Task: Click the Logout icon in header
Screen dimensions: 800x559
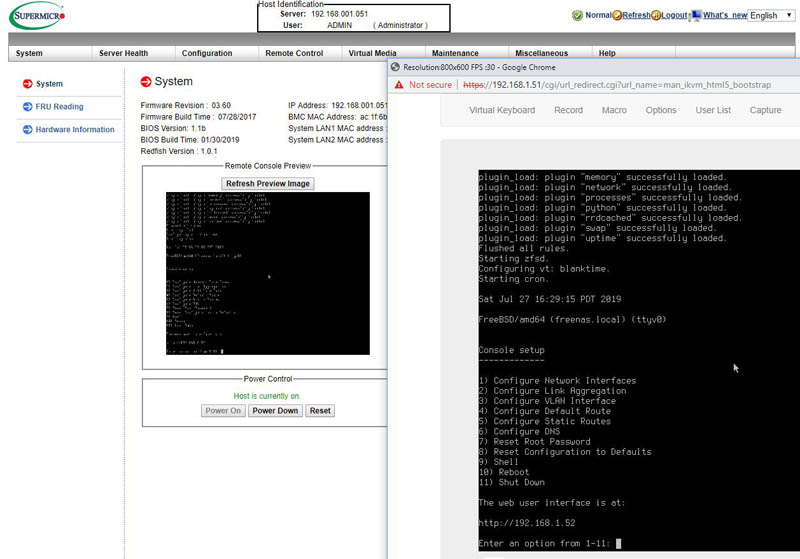Action: 656,16
